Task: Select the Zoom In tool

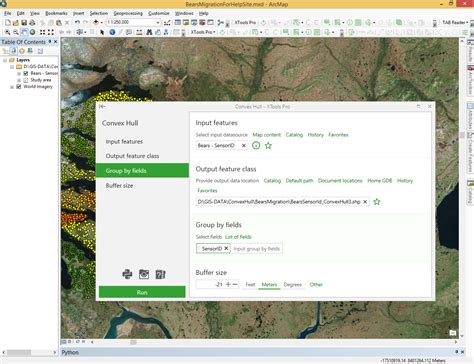Action: pos(7,32)
